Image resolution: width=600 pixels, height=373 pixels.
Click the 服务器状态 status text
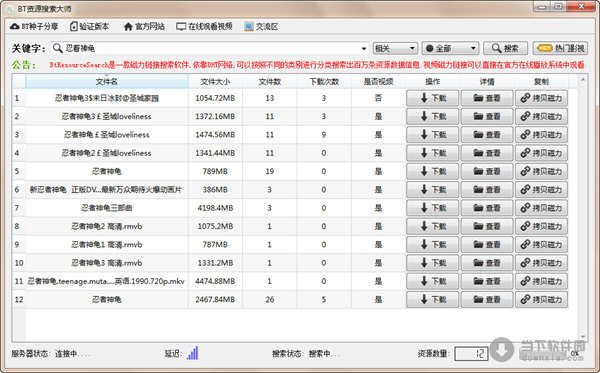click(x=50, y=353)
